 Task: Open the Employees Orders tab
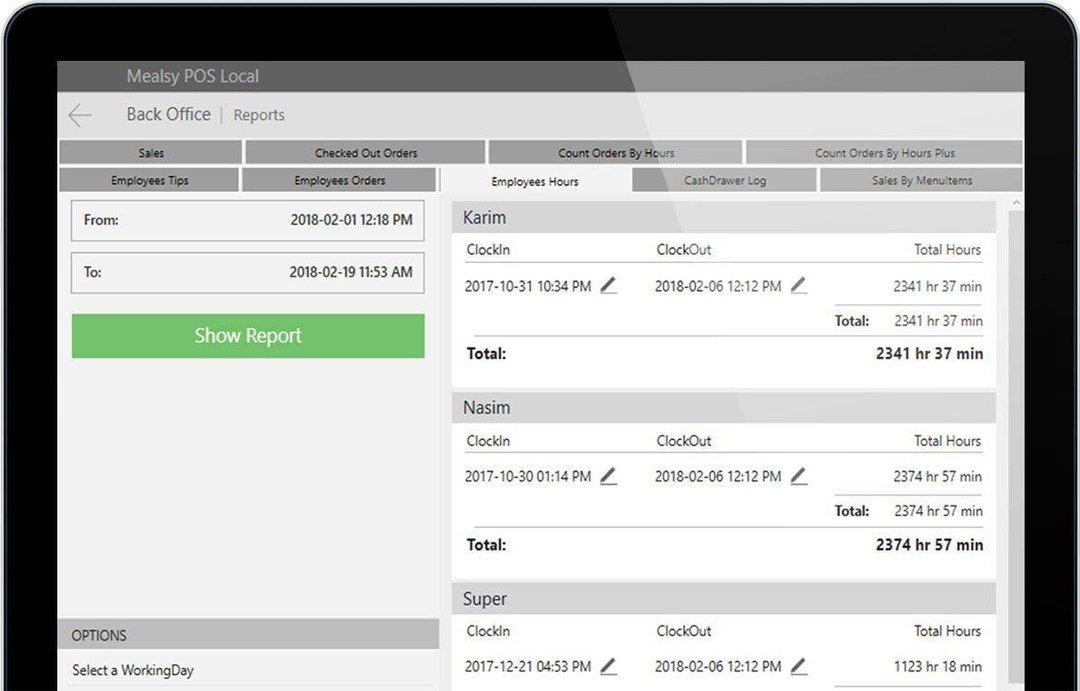(339, 181)
